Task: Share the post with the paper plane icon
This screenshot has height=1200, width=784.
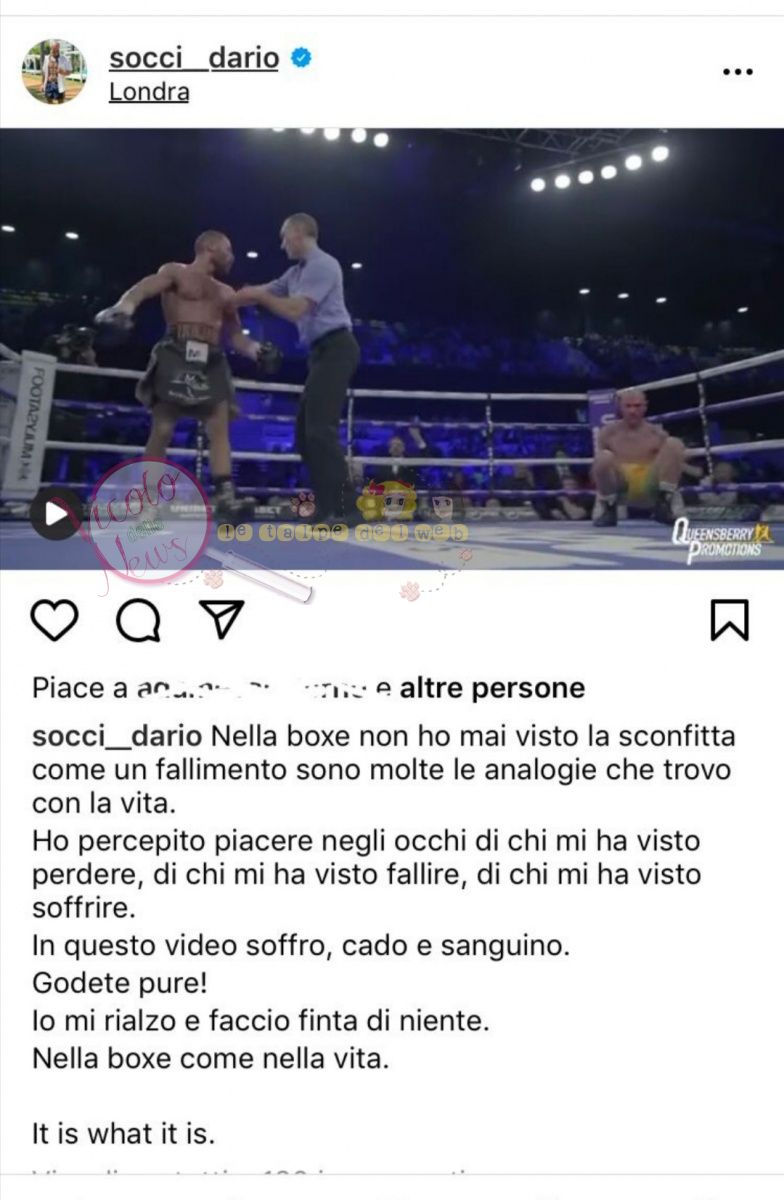Action: coord(221,619)
